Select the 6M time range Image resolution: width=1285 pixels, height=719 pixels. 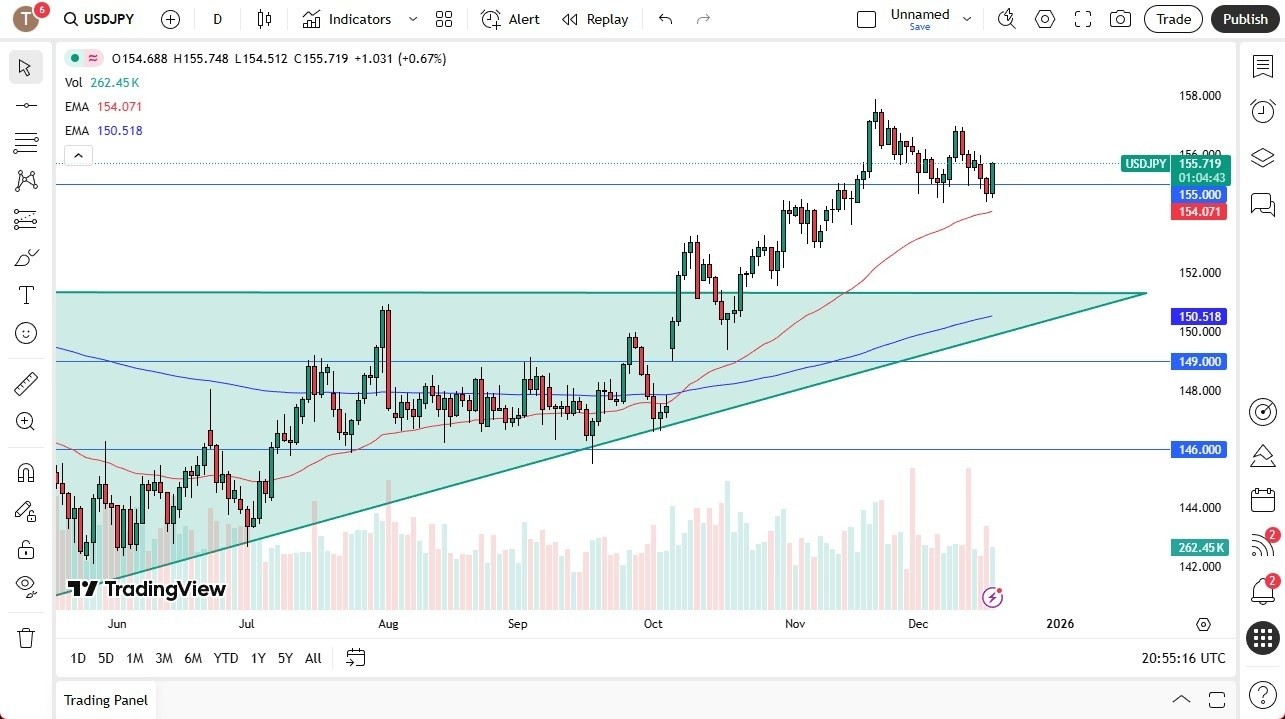(193, 658)
